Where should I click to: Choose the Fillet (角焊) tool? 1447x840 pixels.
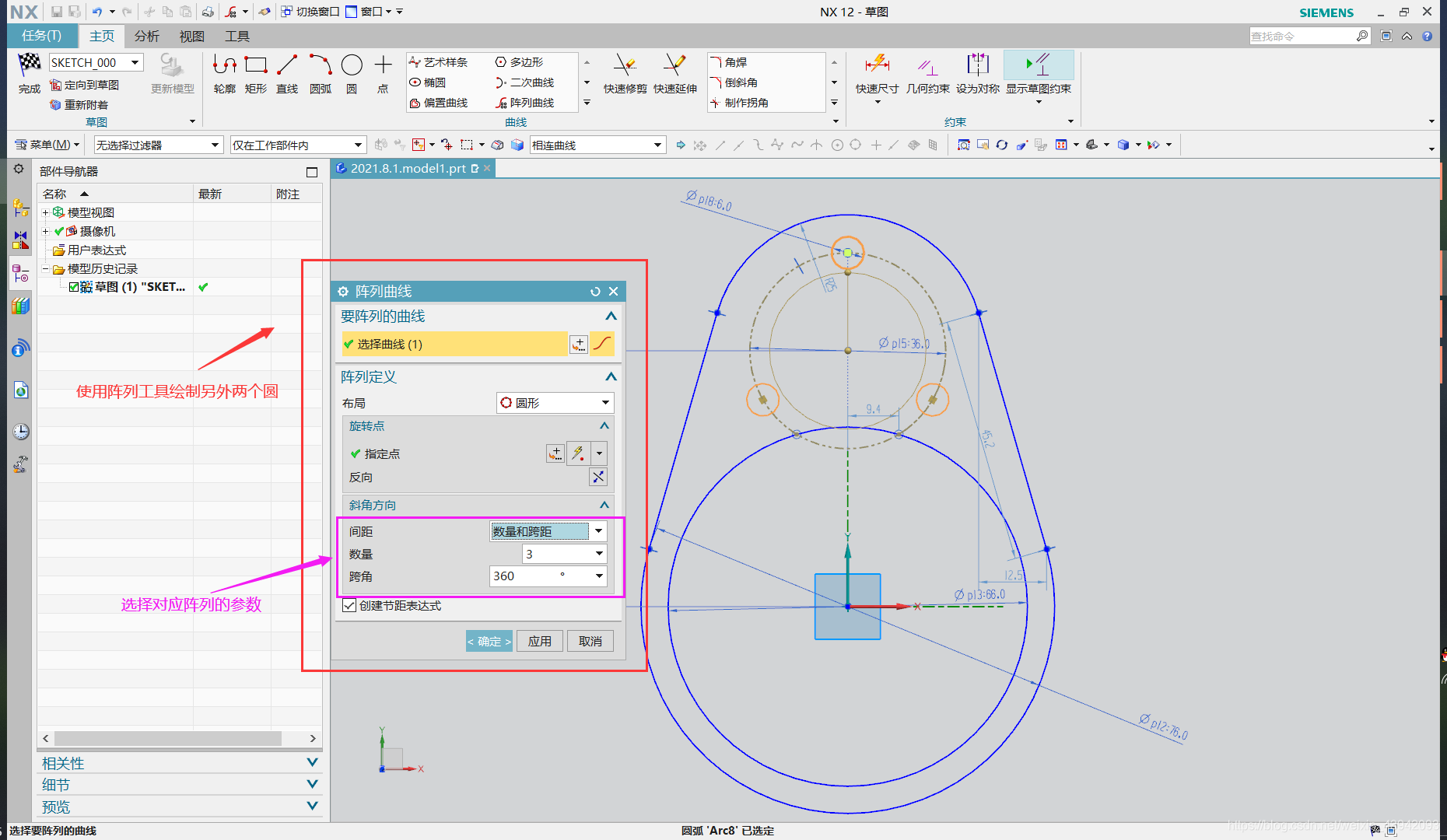[x=729, y=62]
